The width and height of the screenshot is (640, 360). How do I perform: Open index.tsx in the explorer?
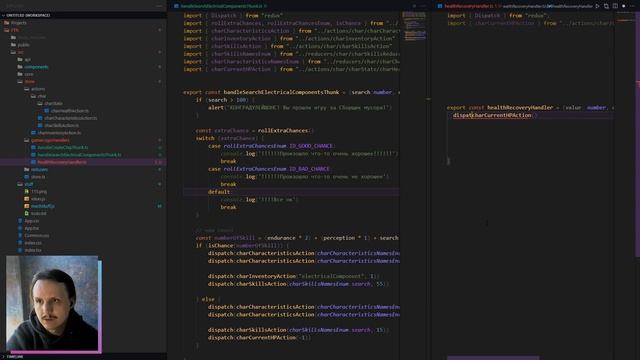[33, 250]
